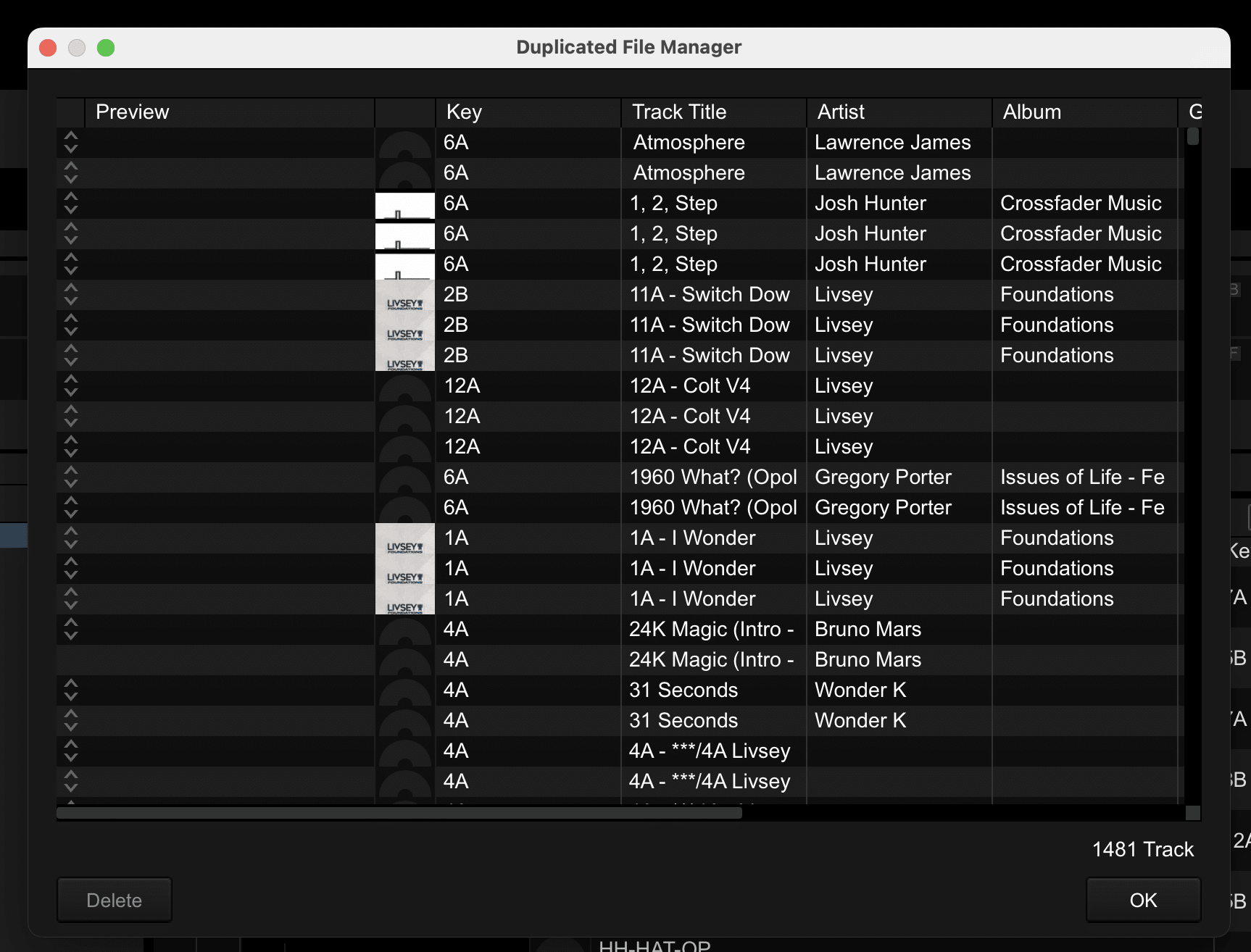Click the up/down arrows next to 11A - Switch Dow

[x=70, y=295]
